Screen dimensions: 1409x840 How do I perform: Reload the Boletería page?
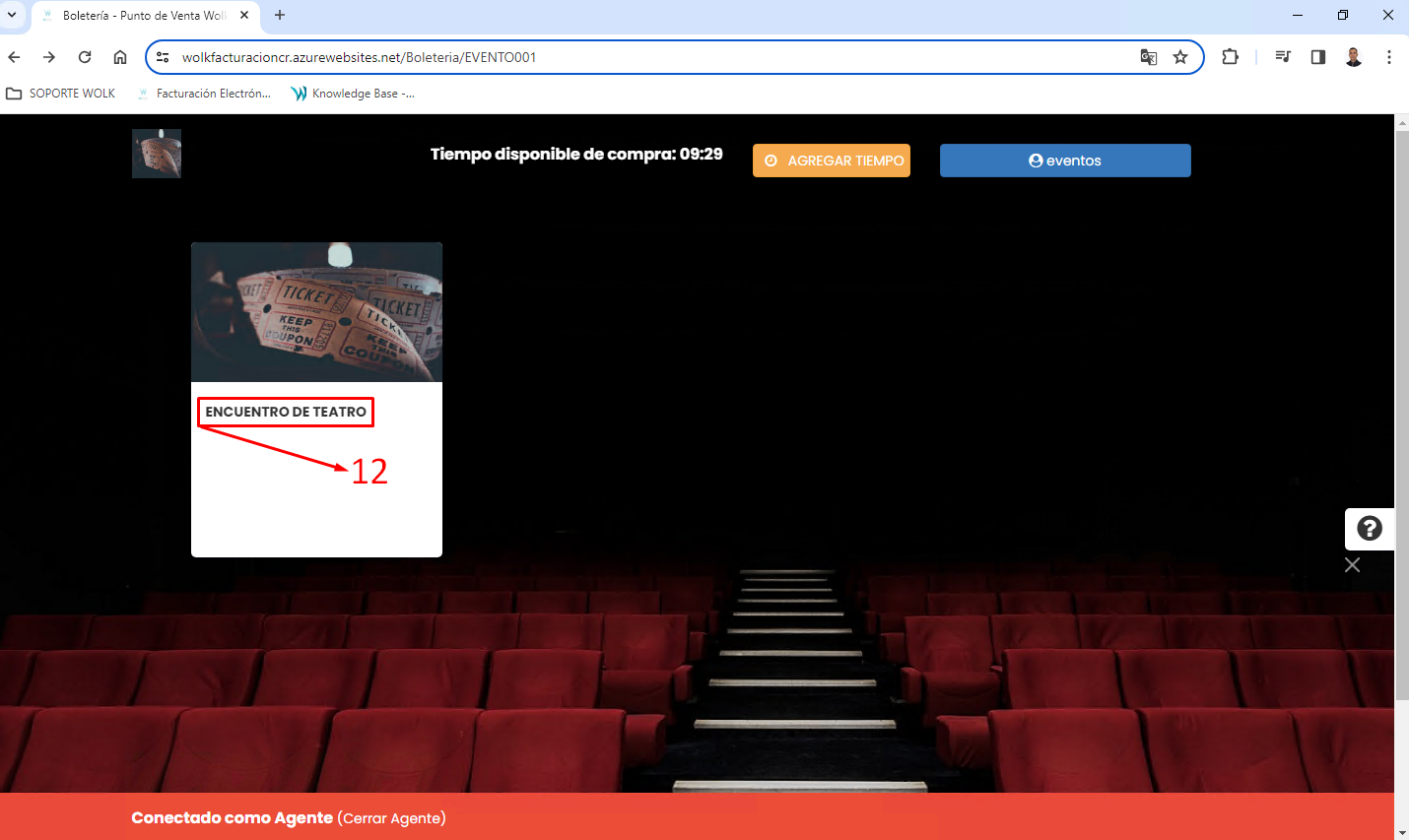pos(85,57)
